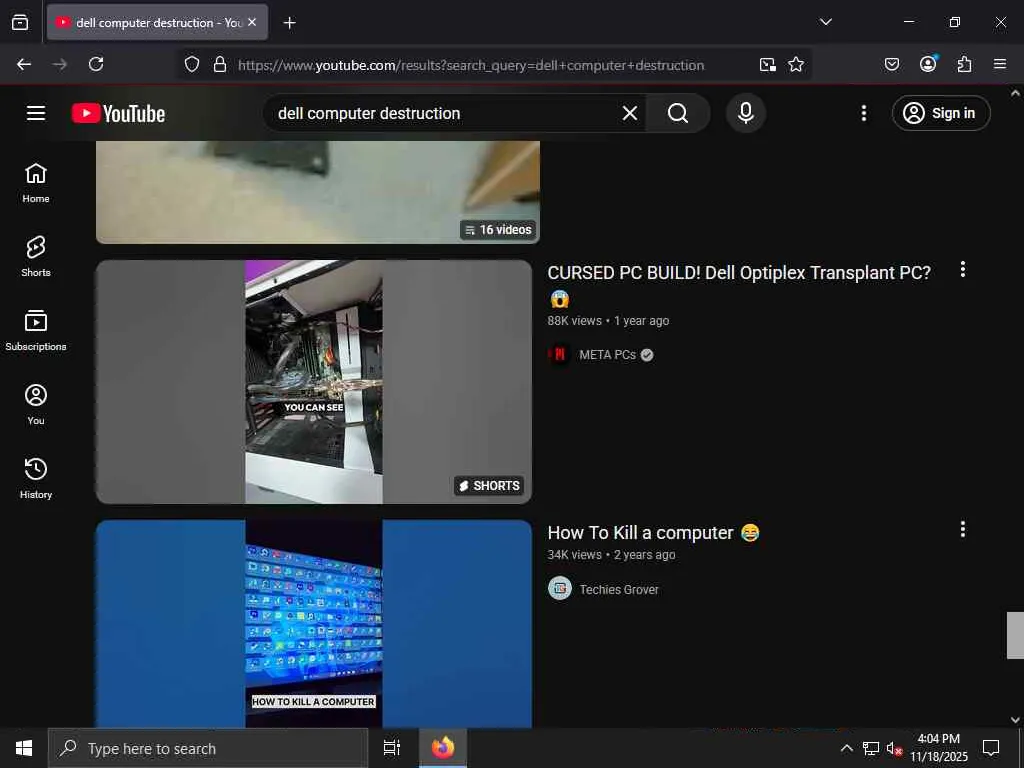
Task: Click the Firefox address bar URL
Action: 471,65
